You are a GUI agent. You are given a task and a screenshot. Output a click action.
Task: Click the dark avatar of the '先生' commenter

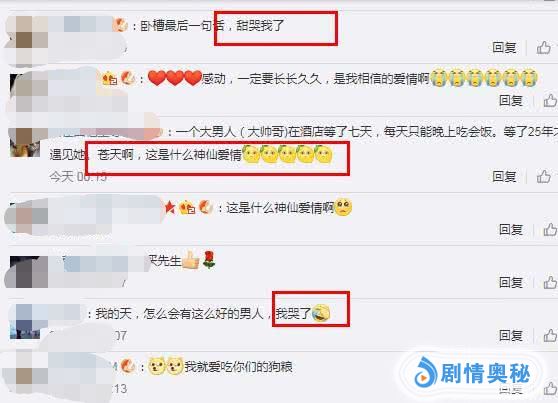[x=25, y=272]
